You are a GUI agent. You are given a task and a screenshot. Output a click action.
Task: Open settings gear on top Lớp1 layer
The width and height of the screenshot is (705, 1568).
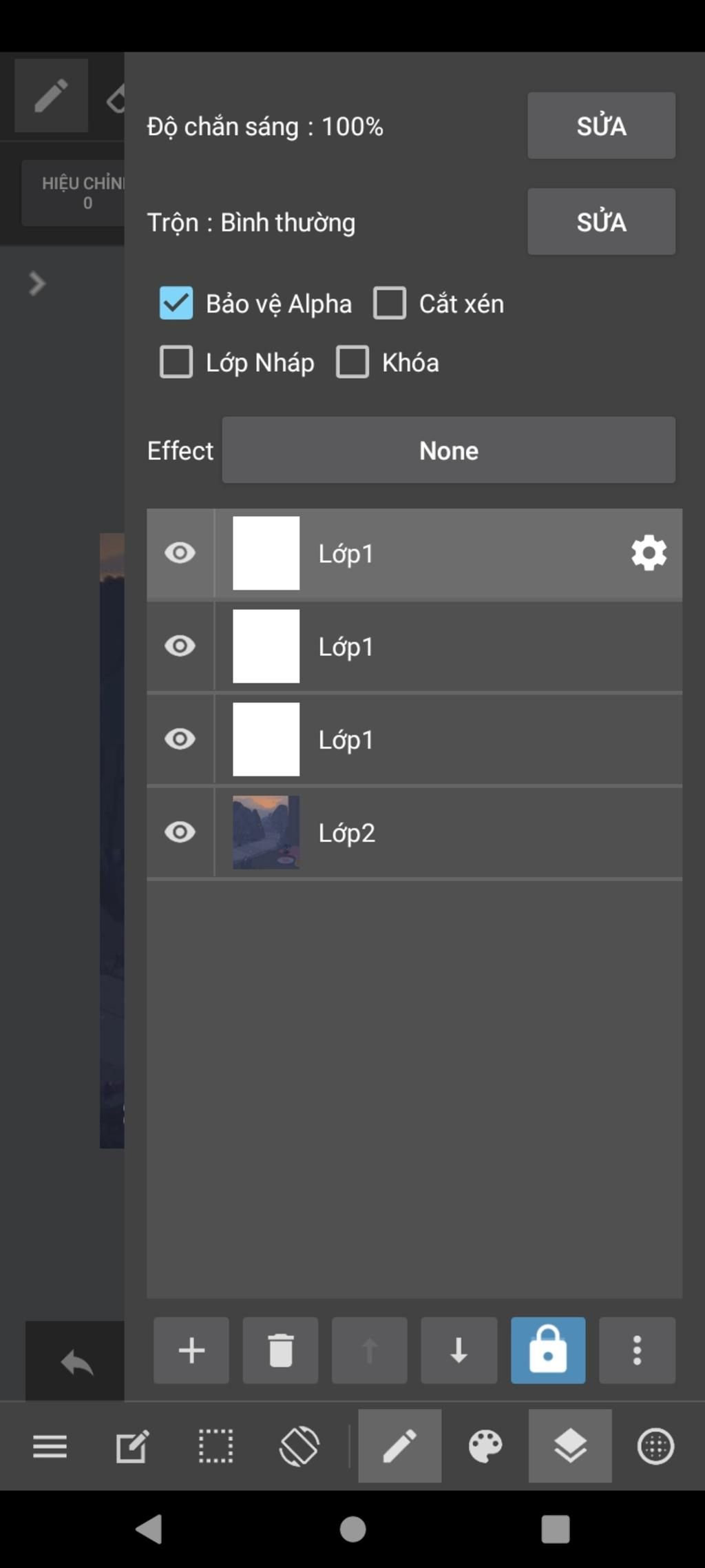coord(649,553)
